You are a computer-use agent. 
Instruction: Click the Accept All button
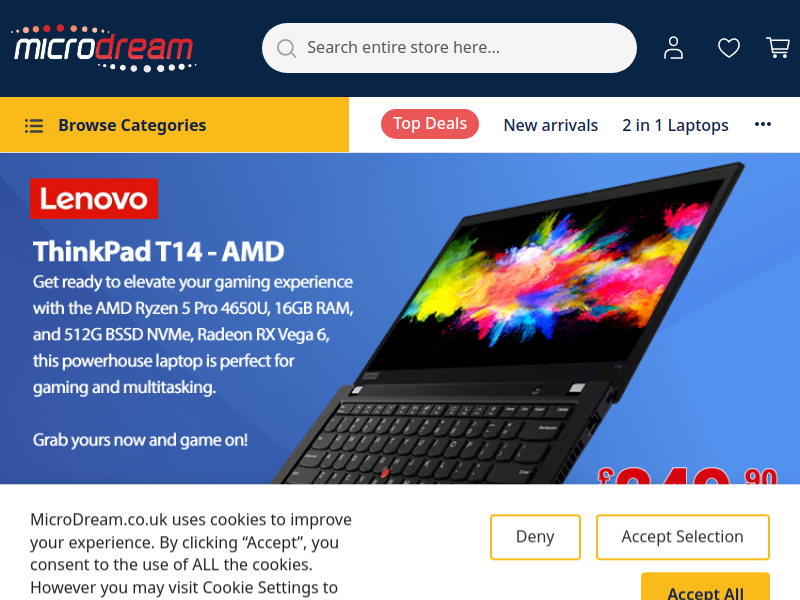pos(705,587)
